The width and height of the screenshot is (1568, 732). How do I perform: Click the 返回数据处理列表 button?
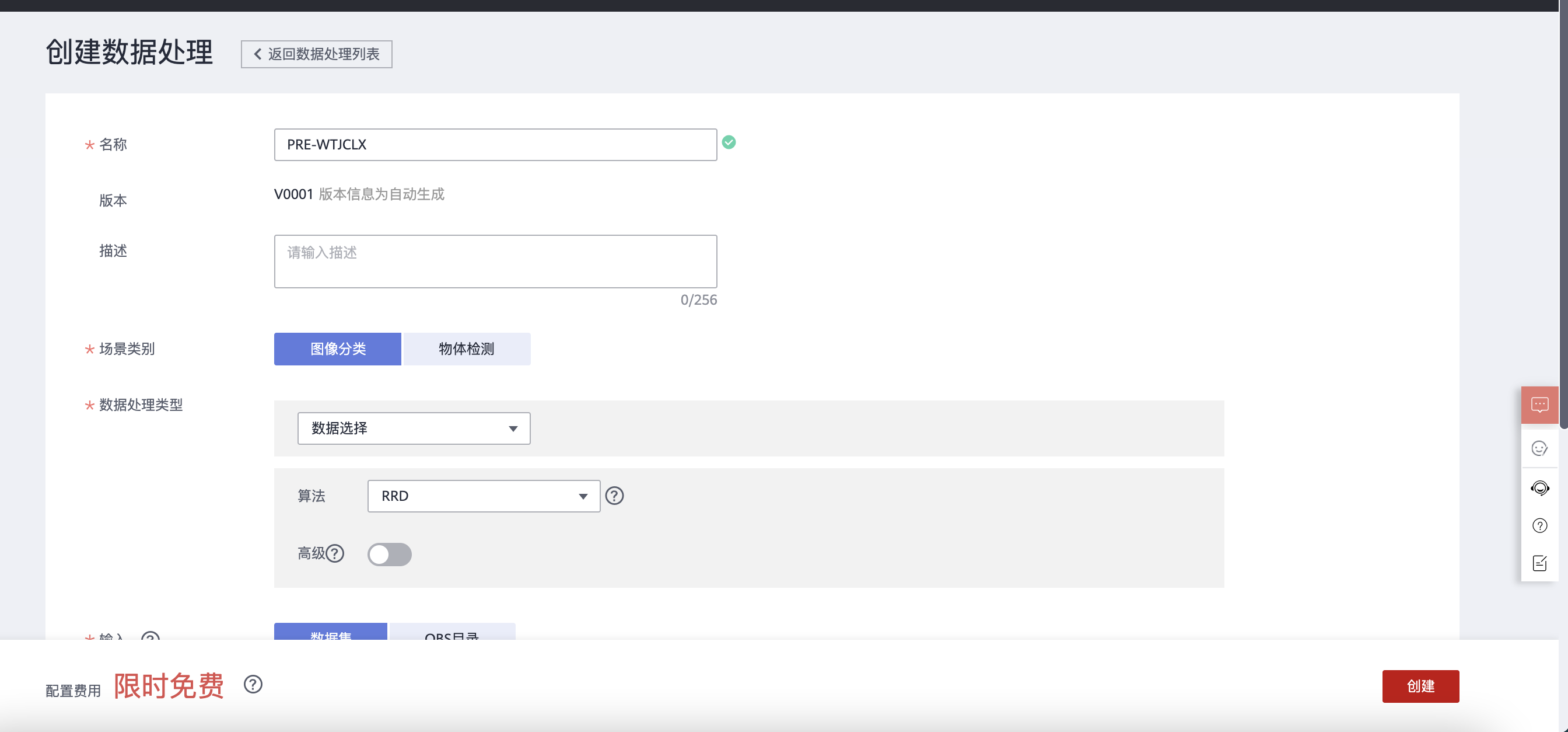[x=317, y=54]
